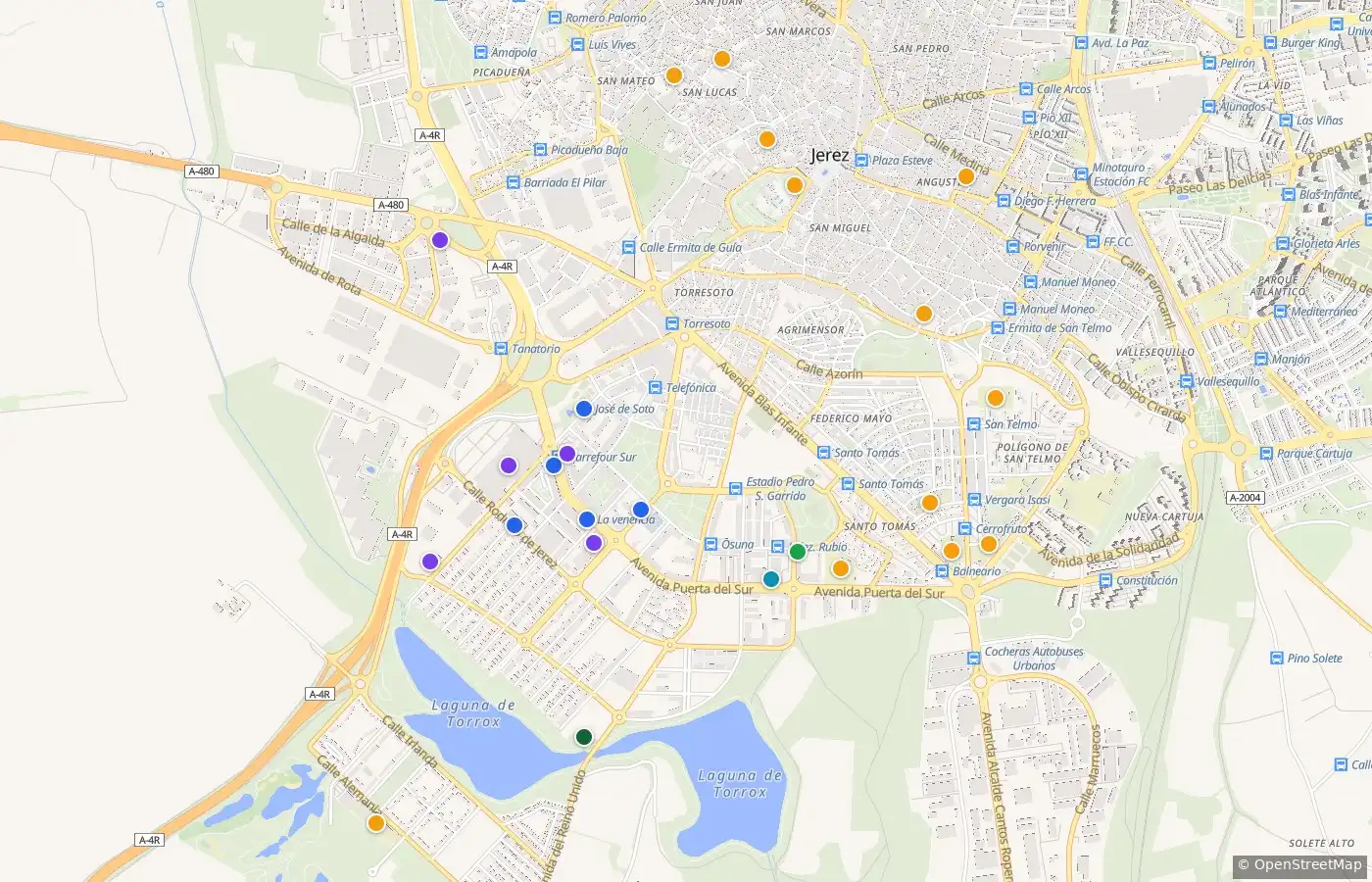
Task: Select the San Telmo bus stop icon
Action: click(974, 424)
